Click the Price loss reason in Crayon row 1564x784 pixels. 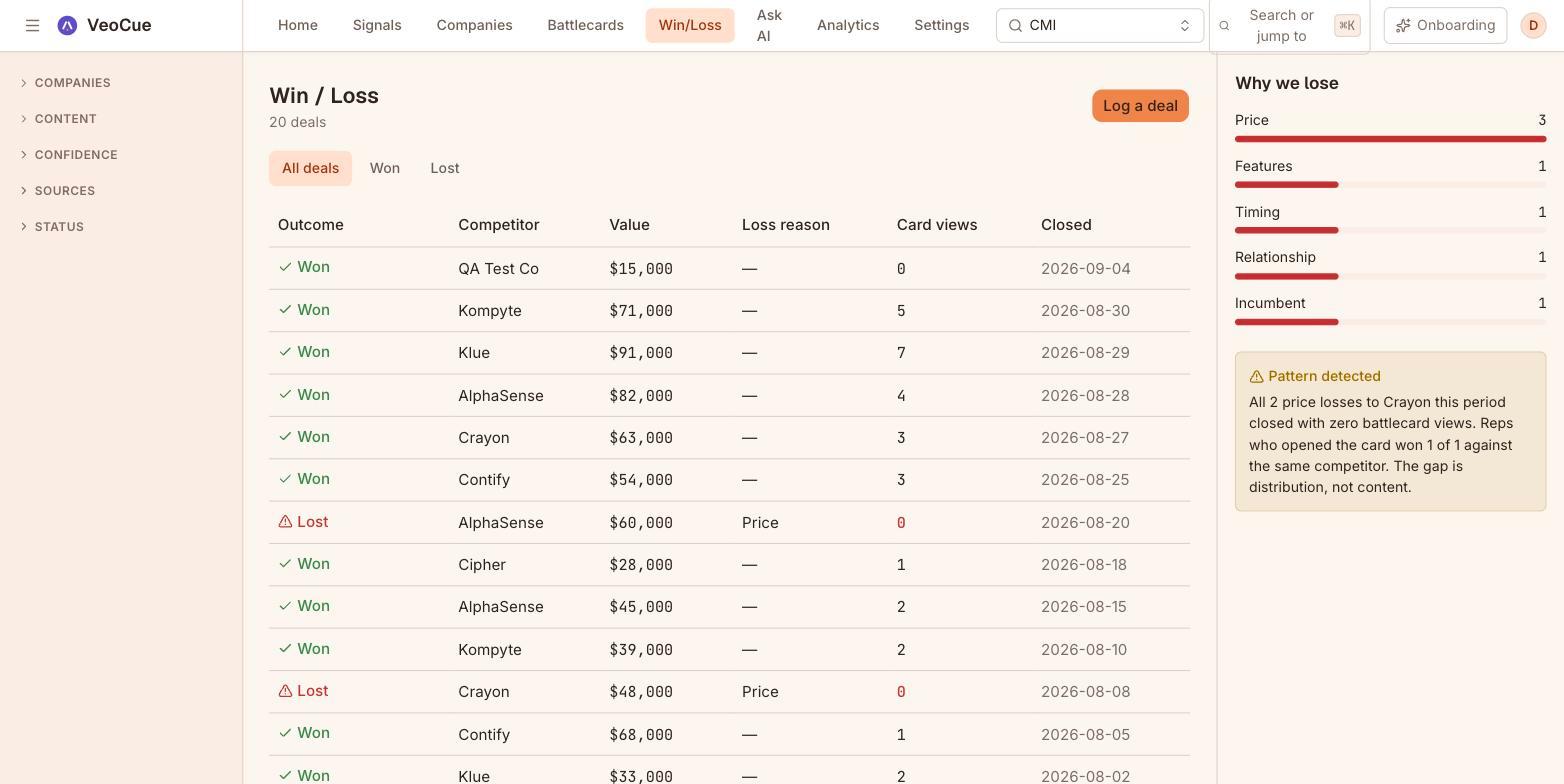tap(760, 692)
